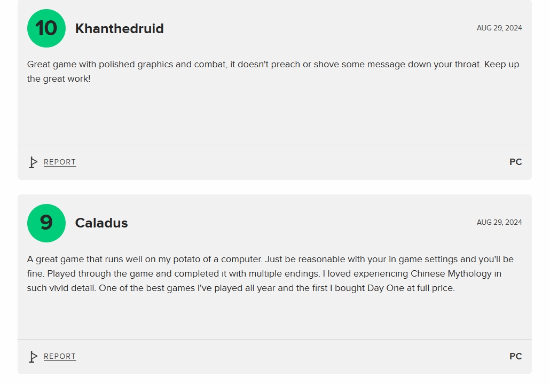This screenshot has height=385, width=550.
Task: Click the flag icon in Khanthedruid's review
Action: pos(33,162)
